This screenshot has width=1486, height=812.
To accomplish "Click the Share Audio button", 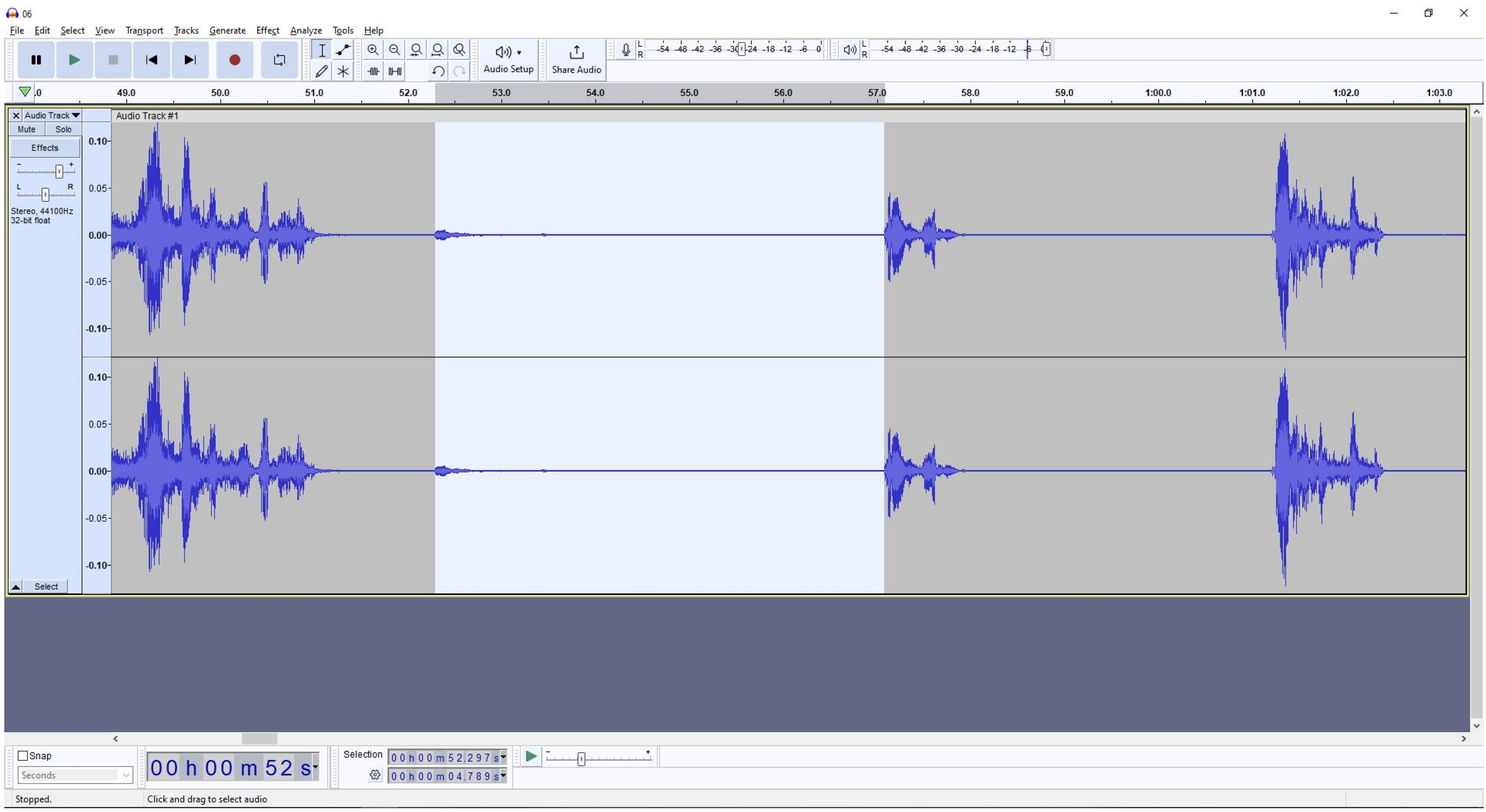I will pyautogui.click(x=576, y=59).
